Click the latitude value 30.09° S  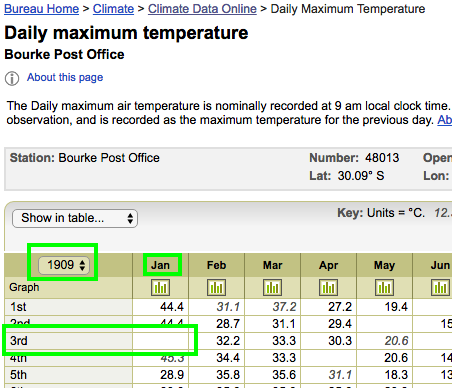tap(361, 176)
